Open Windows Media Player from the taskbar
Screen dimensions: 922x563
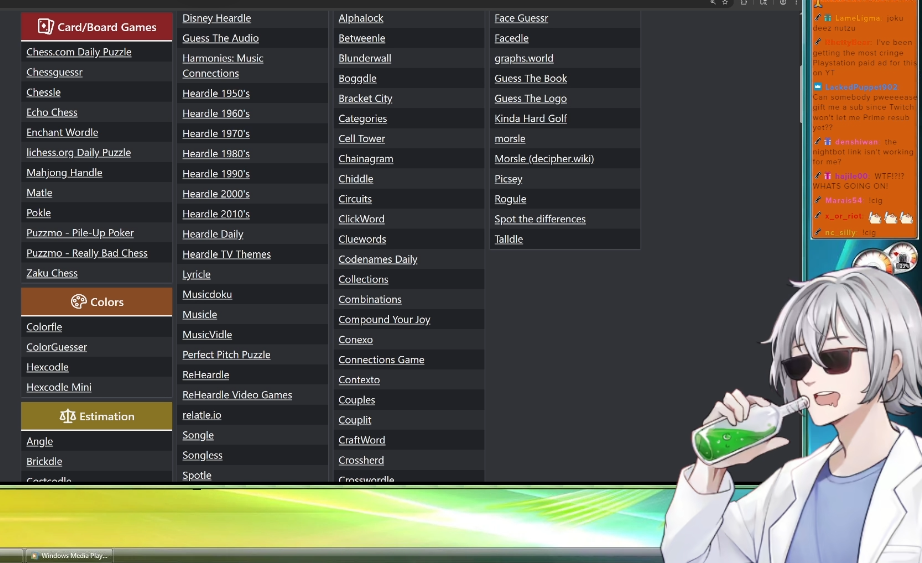click(69, 555)
